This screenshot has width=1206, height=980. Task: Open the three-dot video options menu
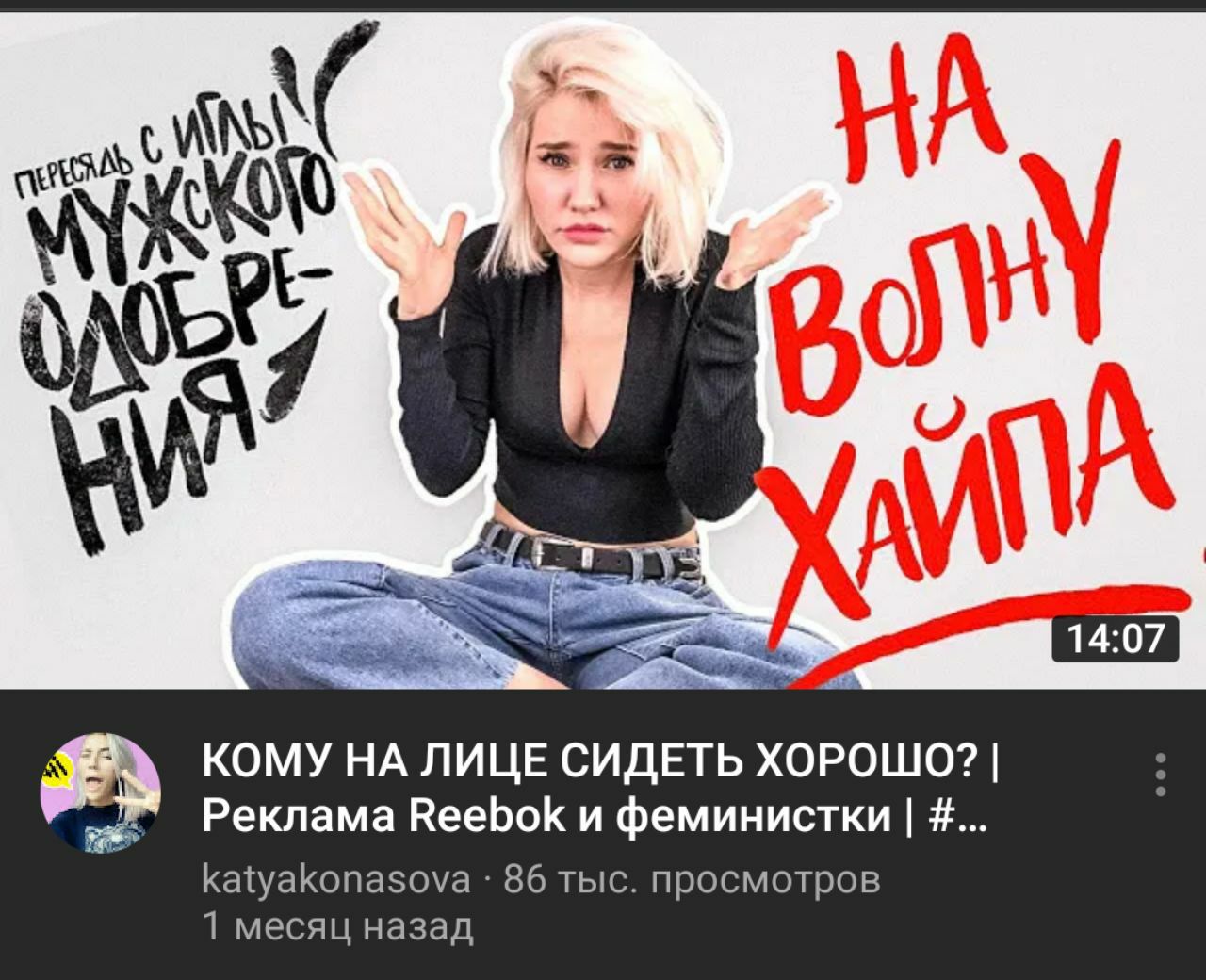coord(1162,775)
